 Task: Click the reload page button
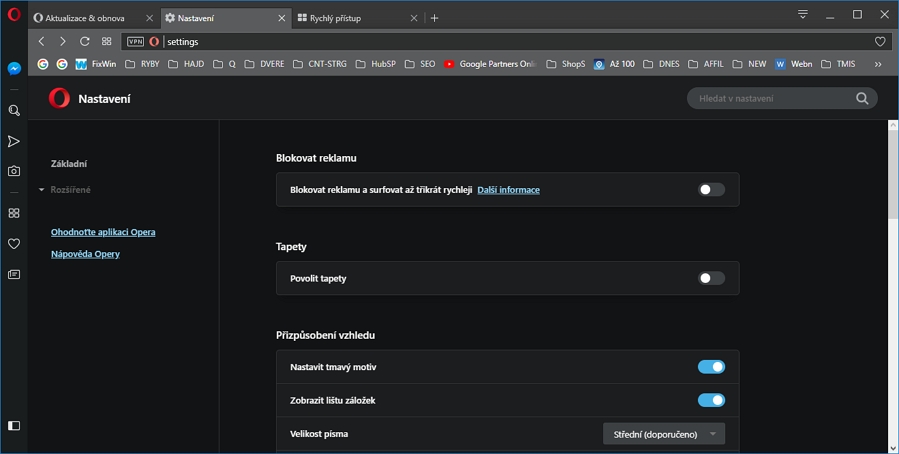tap(85, 41)
